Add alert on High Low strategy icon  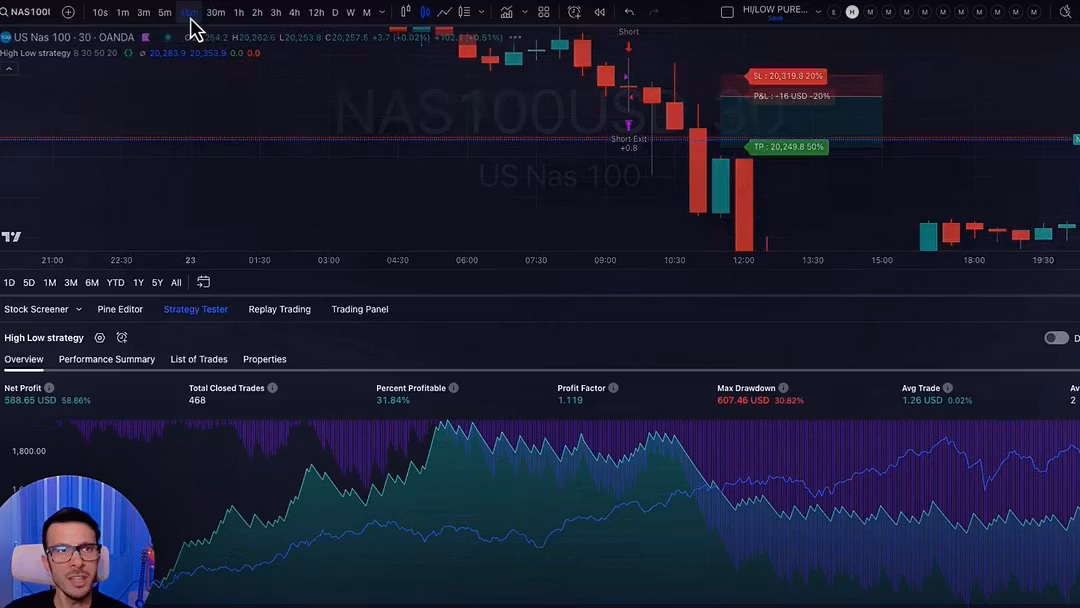(122, 337)
